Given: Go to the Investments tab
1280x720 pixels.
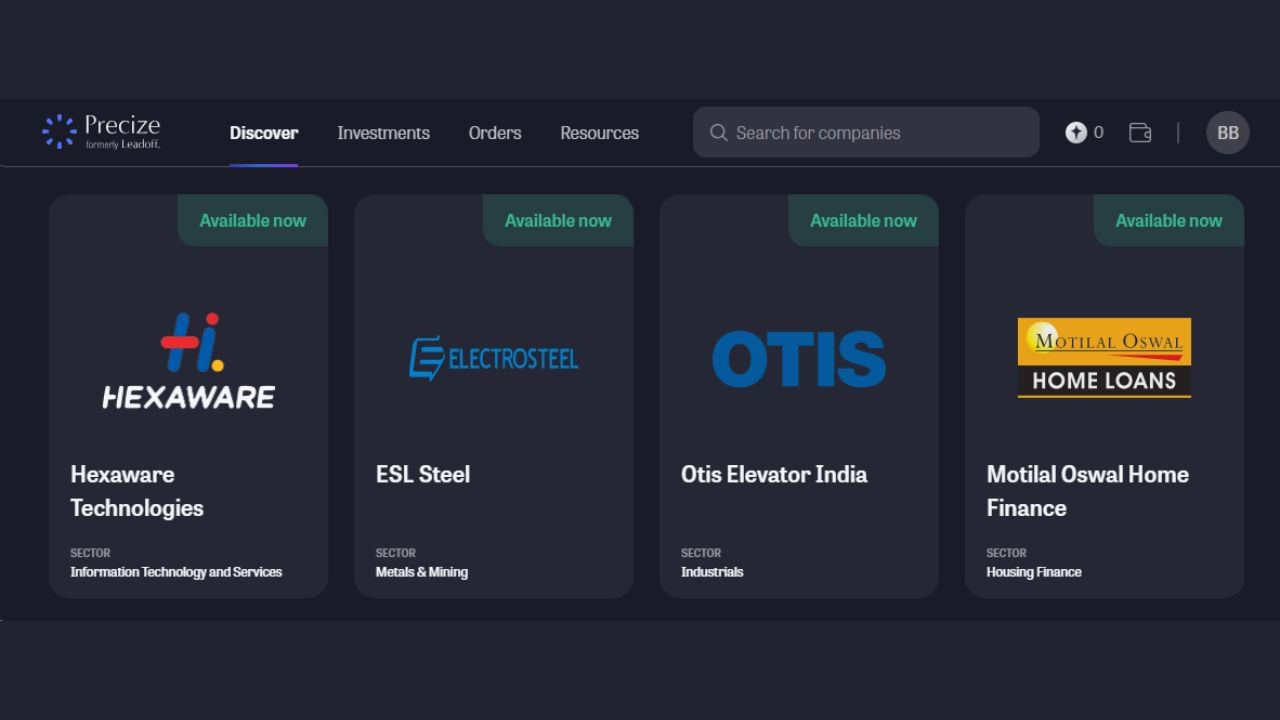Looking at the screenshot, I should pos(383,133).
